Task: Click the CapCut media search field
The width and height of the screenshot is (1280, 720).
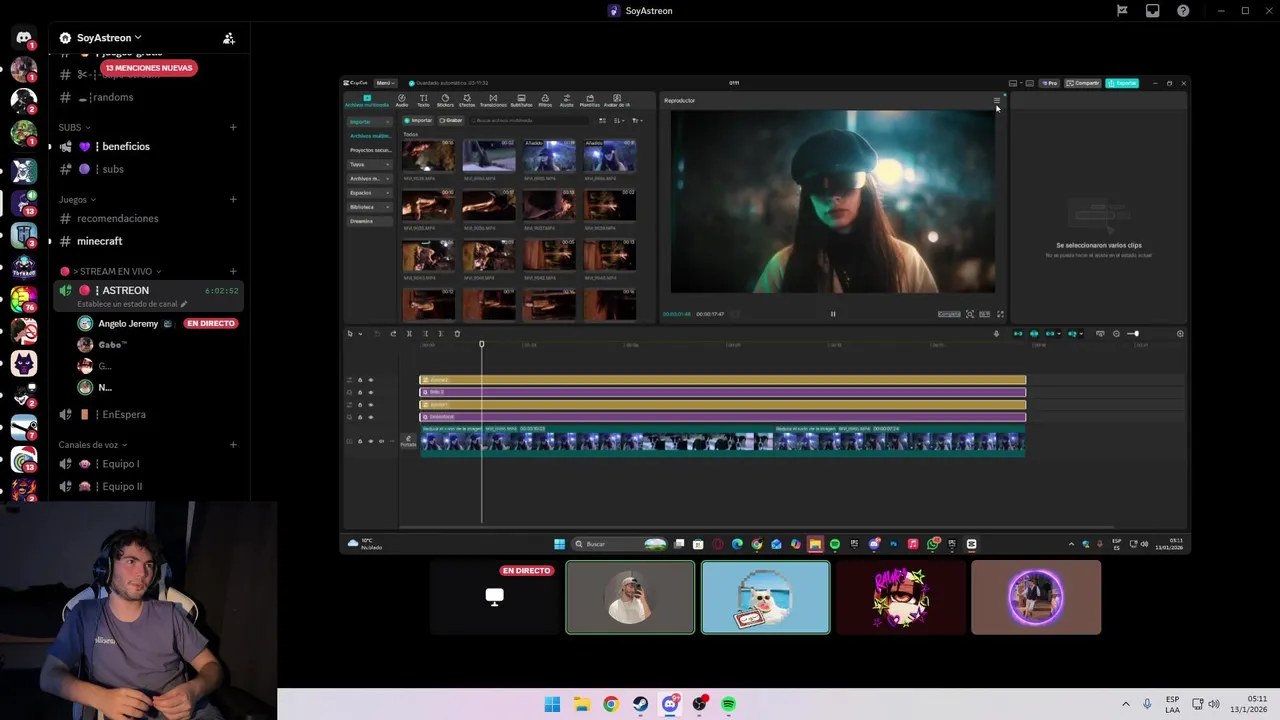Action: (x=529, y=120)
